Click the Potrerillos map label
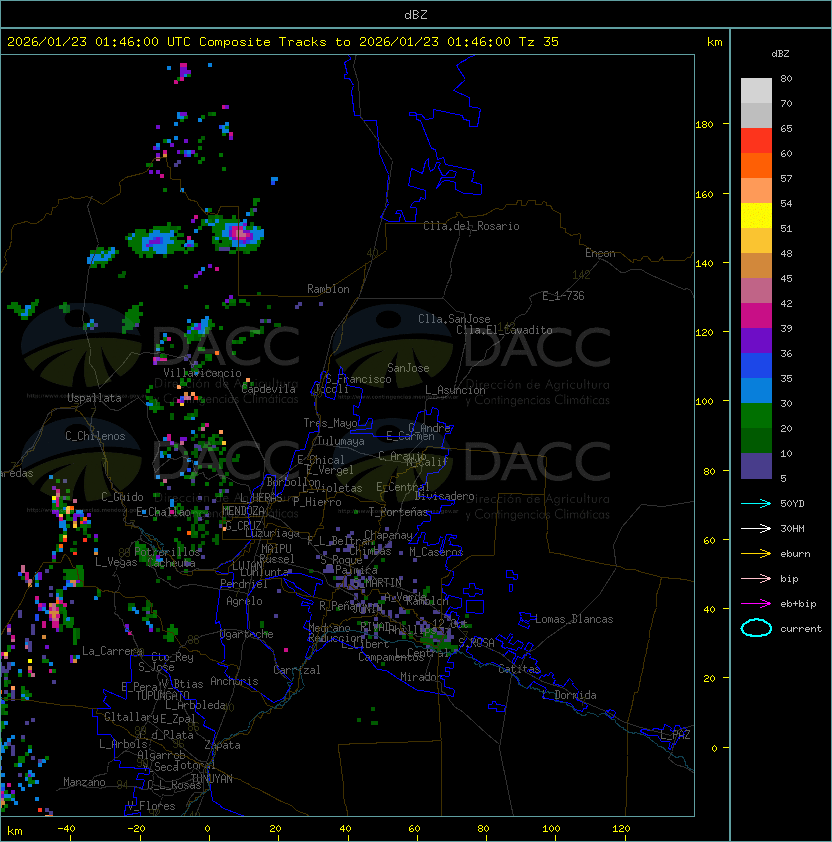This screenshot has height=842, width=832. (167, 552)
